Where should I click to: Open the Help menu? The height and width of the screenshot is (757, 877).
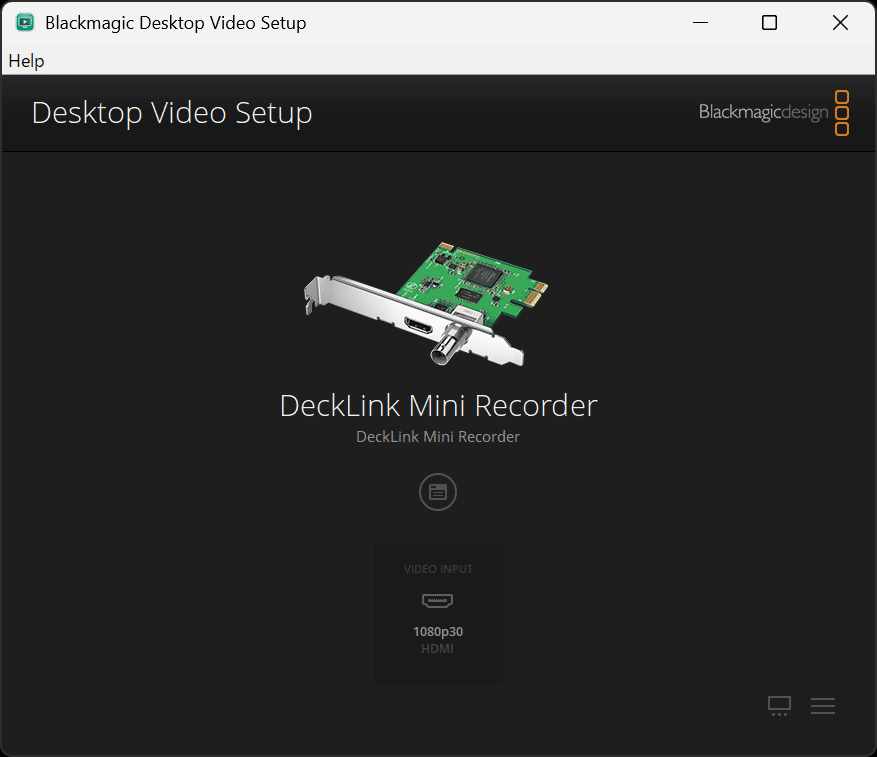(x=26, y=61)
